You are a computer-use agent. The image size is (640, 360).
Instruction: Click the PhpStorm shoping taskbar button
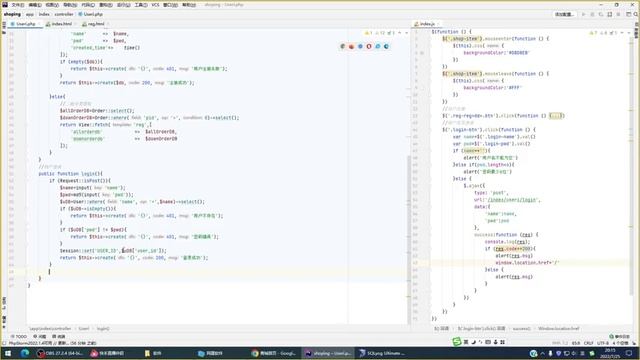(x=328, y=353)
